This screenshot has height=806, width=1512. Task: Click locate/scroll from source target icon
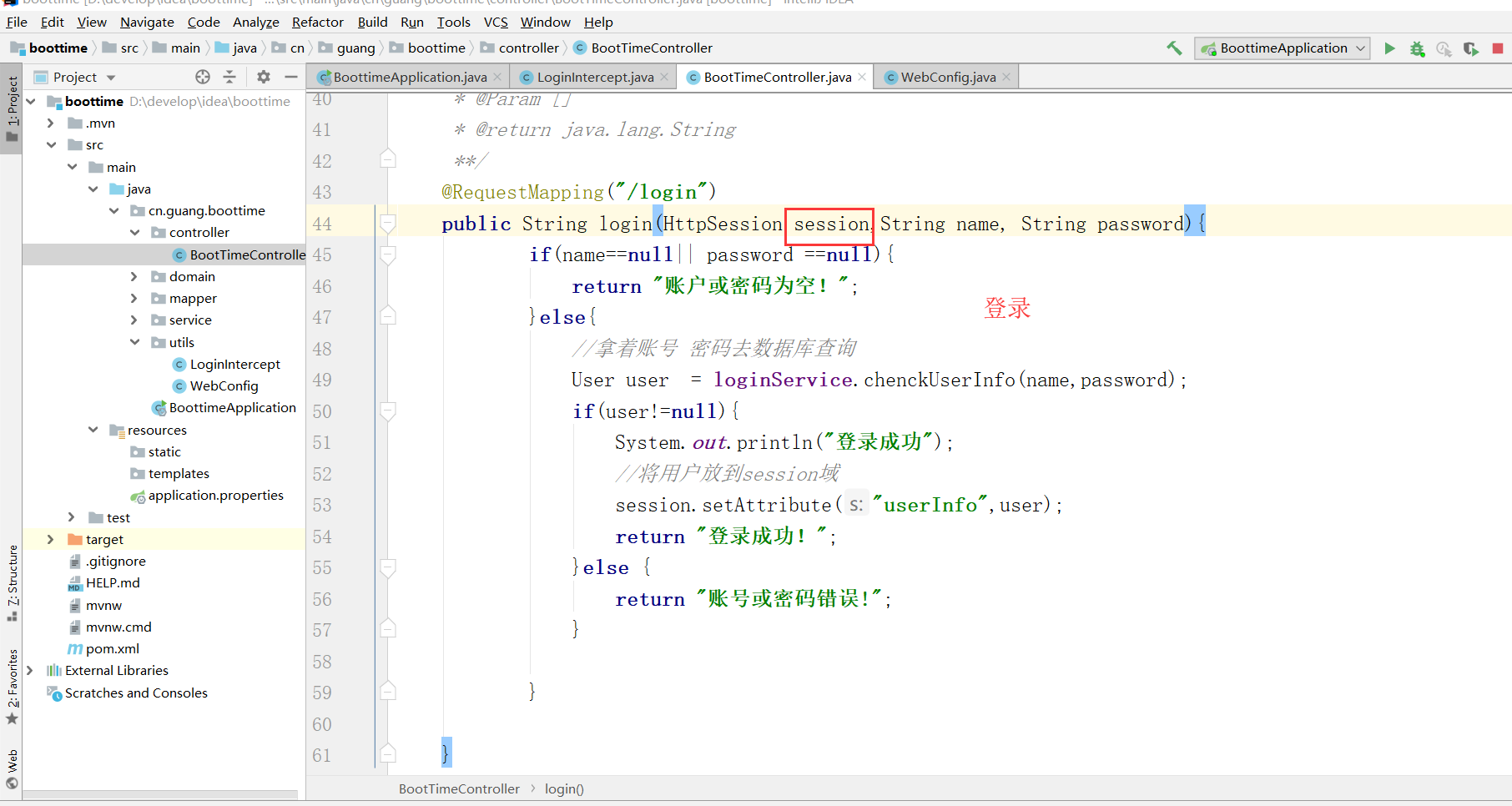203,77
